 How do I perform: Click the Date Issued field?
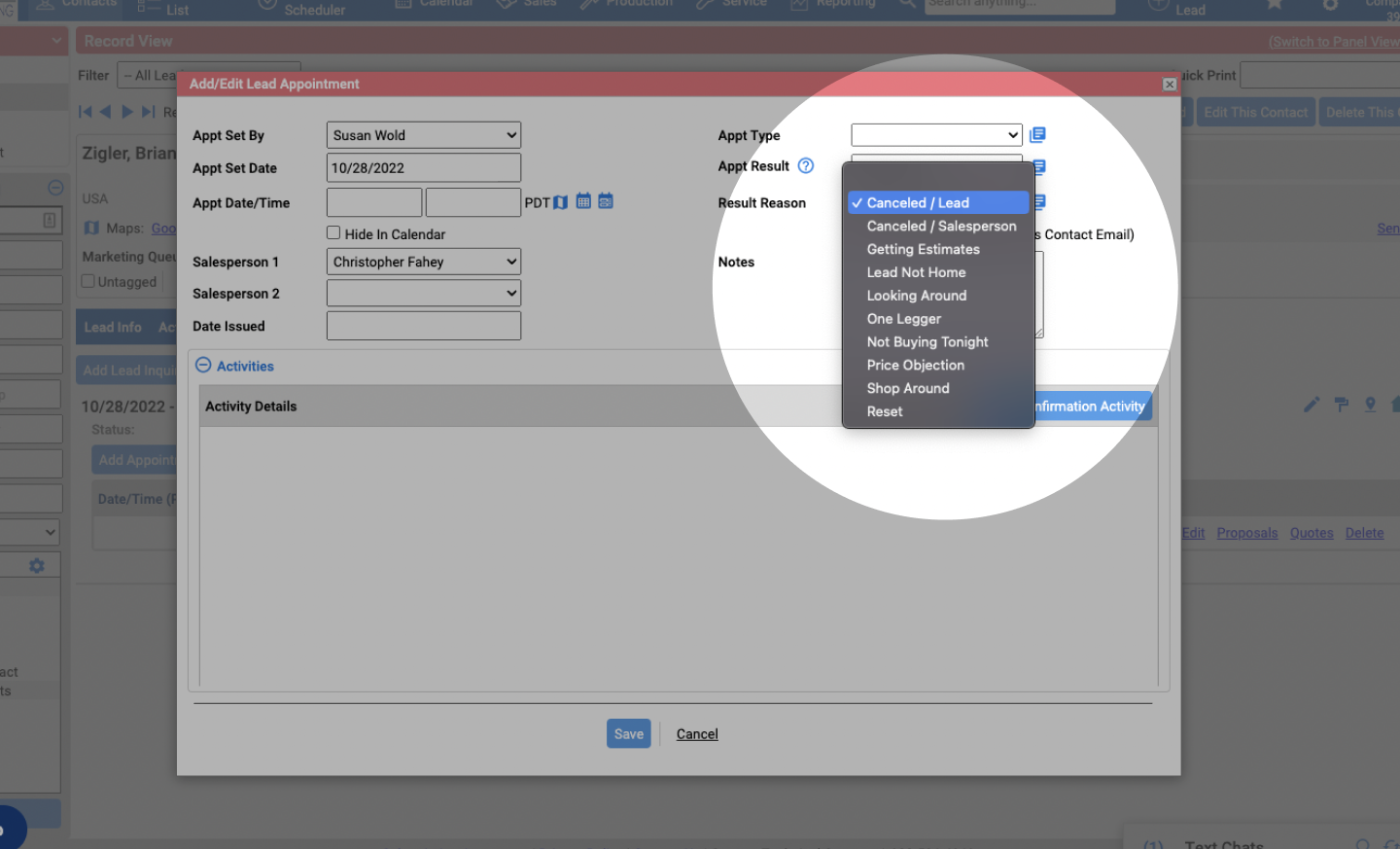424,326
